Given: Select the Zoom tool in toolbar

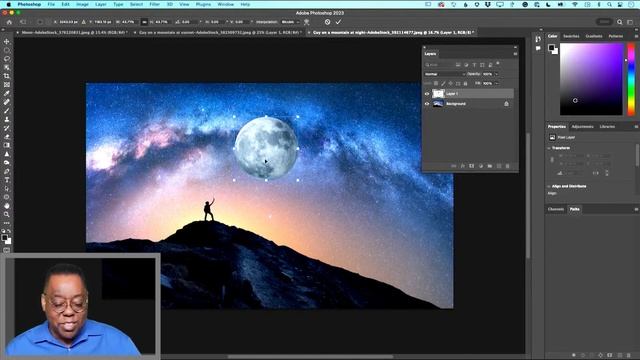Looking at the screenshot, I should pos(7,214).
